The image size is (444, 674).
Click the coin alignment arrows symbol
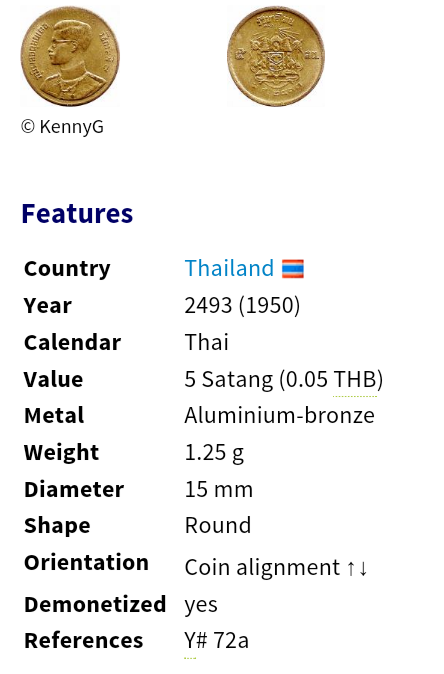tap(357, 568)
